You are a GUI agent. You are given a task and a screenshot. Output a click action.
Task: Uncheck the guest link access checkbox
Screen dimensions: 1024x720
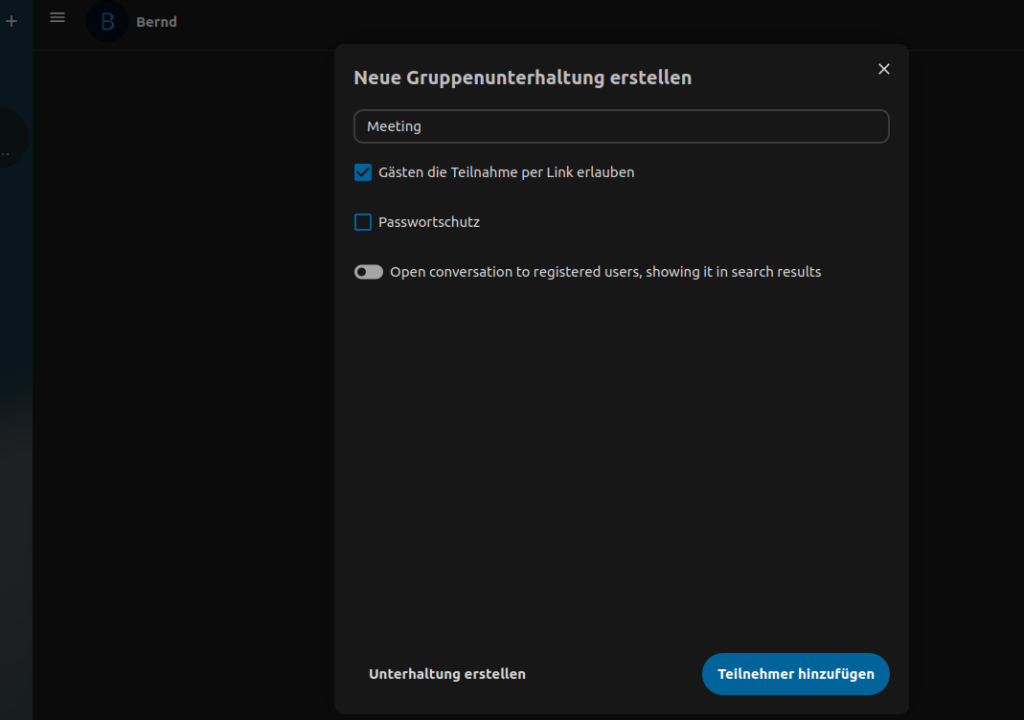pyautogui.click(x=363, y=172)
